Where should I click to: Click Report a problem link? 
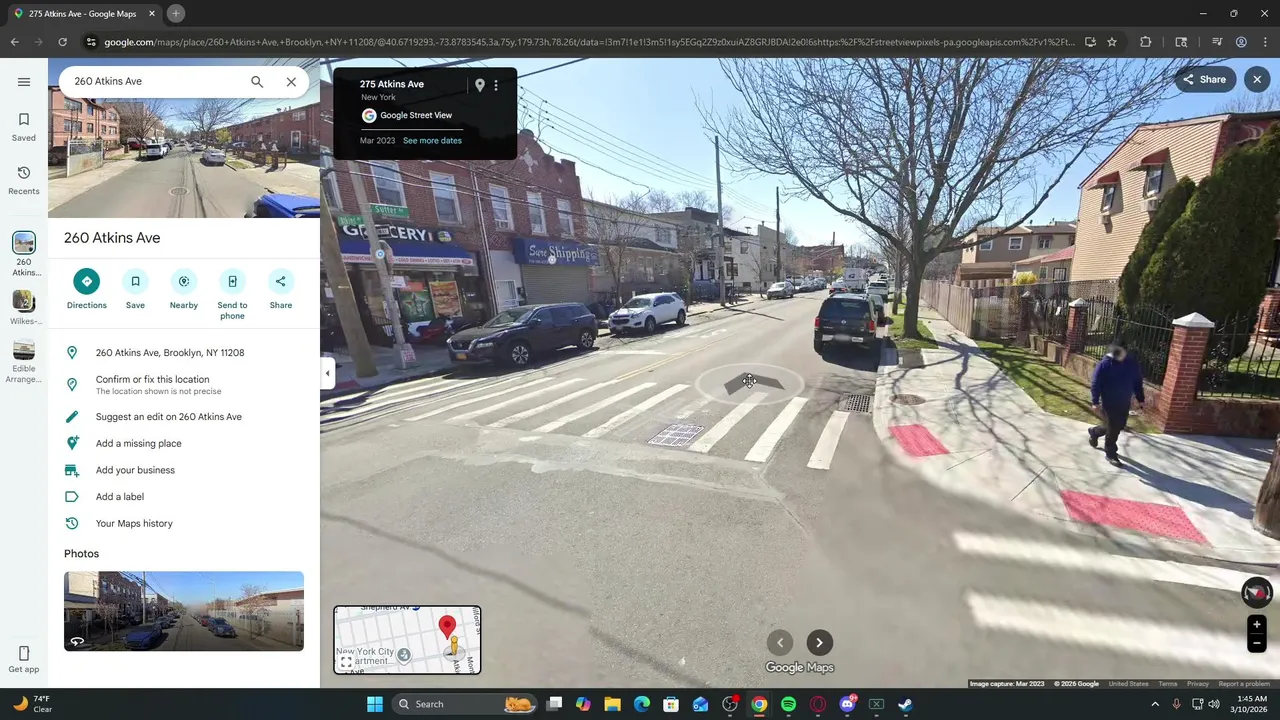[1244, 684]
